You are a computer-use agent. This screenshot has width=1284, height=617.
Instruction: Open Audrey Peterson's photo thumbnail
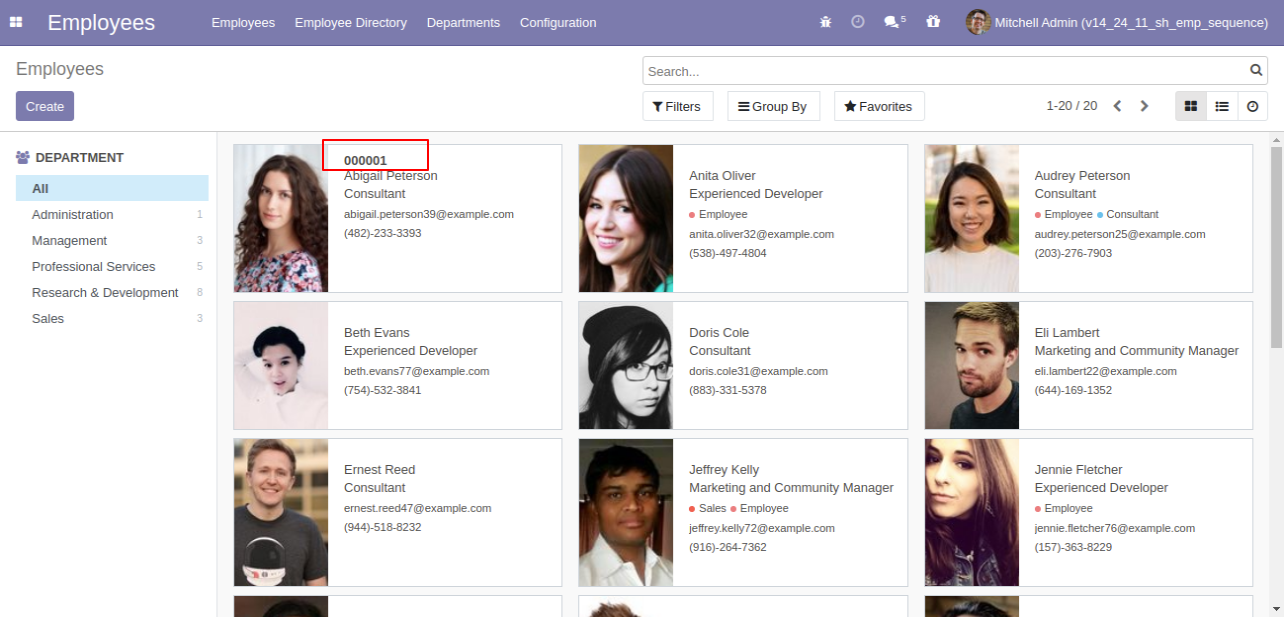point(972,218)
